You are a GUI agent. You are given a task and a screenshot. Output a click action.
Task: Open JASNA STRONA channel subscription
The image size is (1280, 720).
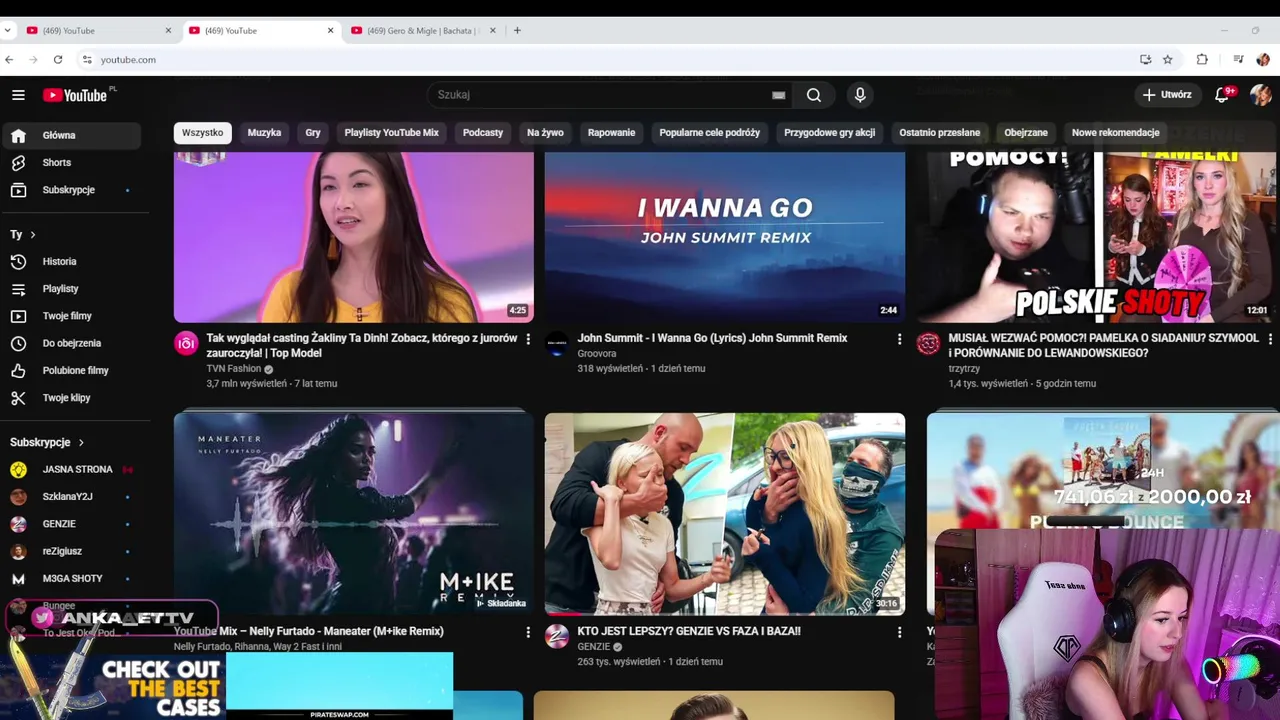click(x=72, y=469)
